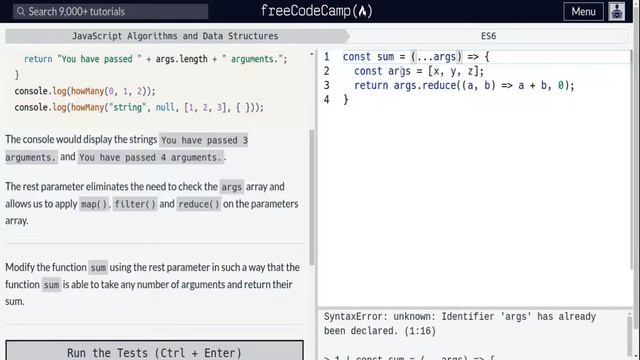
Task: Click inline code 'filter()' in instructions
Action: 135,204
